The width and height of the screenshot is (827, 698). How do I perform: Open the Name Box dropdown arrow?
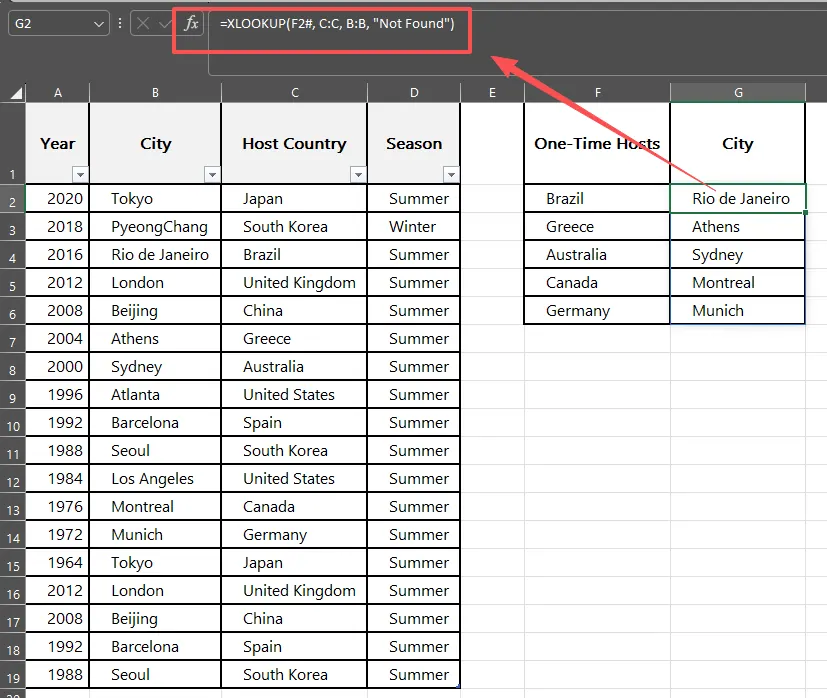[98, 23]
